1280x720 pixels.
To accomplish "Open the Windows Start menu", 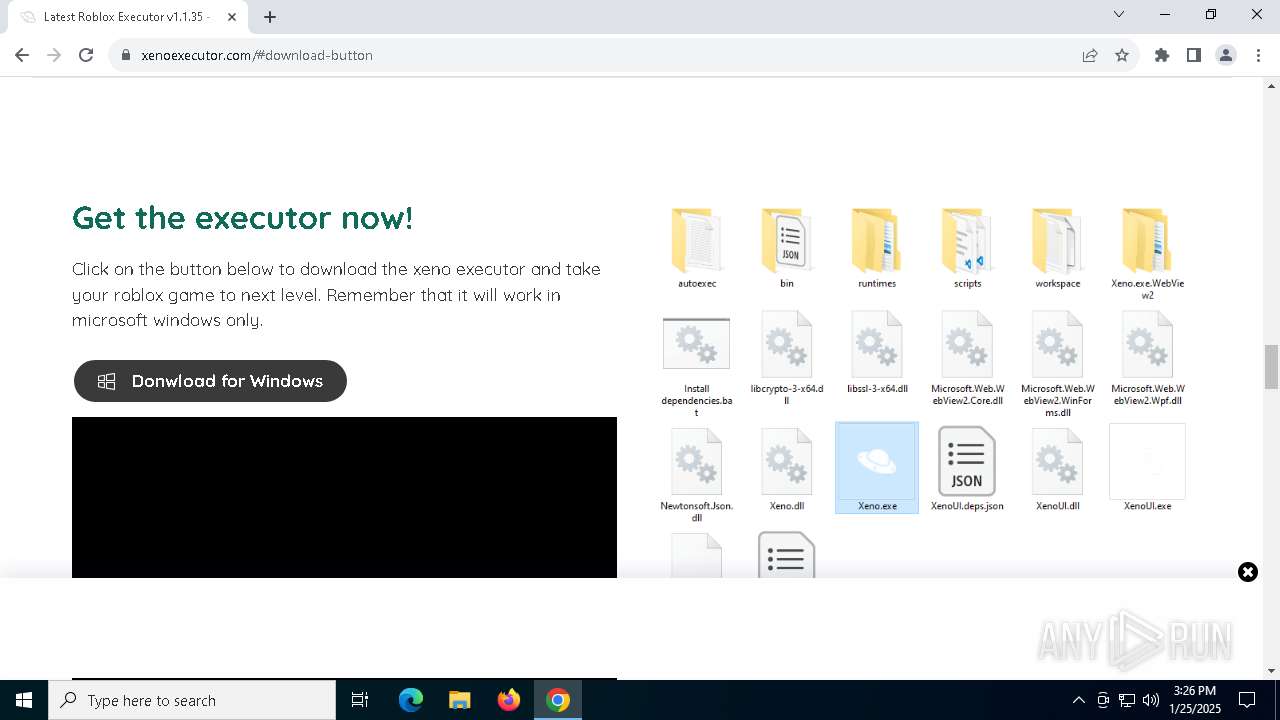I will click(x=24, y=700).
